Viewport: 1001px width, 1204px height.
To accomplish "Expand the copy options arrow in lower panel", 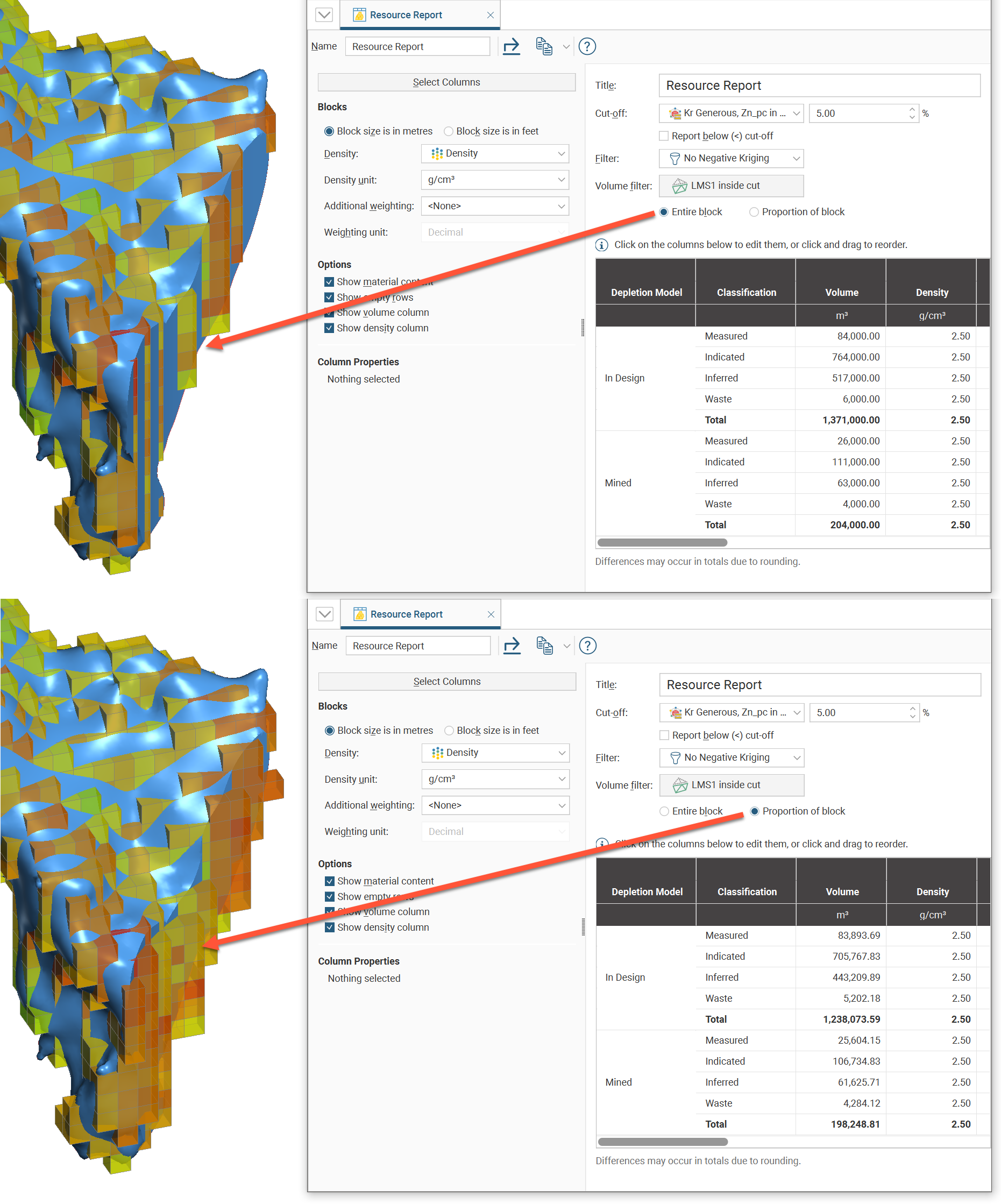I will (x=566, y=646).
